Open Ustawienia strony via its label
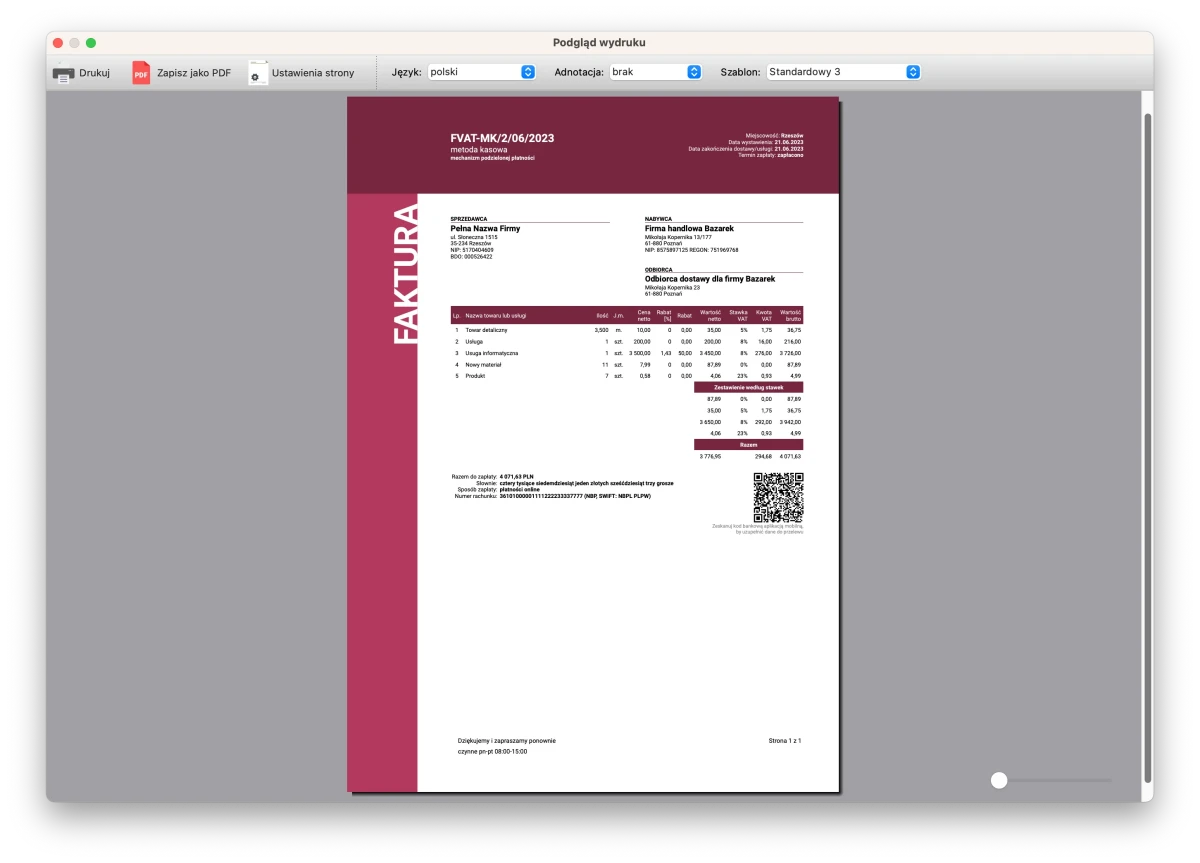1200x863 pixels. (x=313, y=73)
